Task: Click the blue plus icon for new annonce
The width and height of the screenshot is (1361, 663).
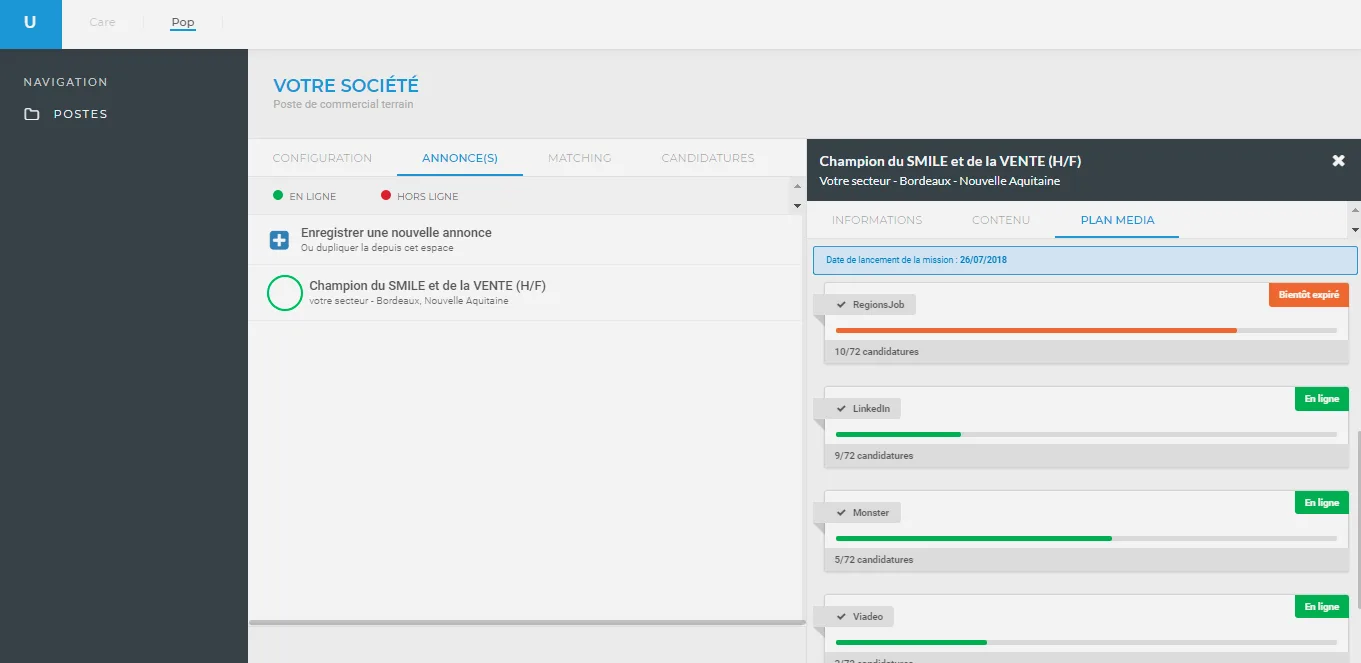Action: pos(279,240)
